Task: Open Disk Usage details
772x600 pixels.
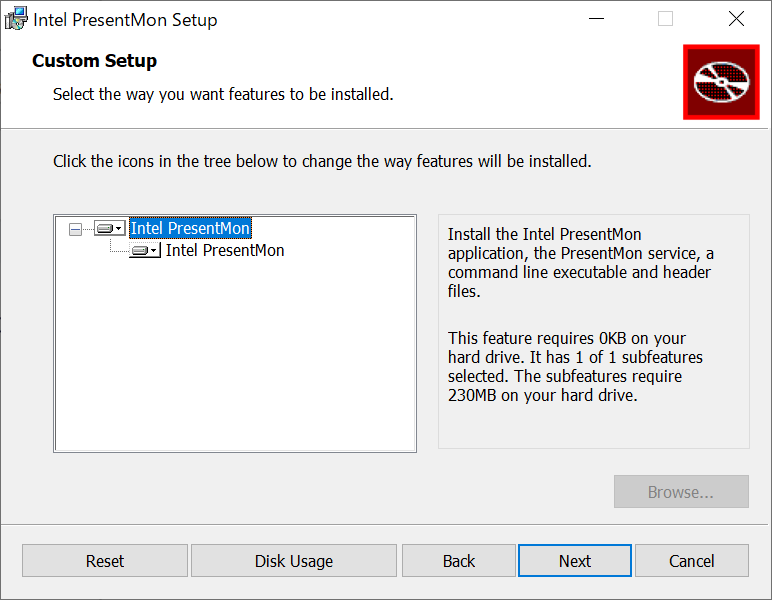Action: tap(294, 561)
